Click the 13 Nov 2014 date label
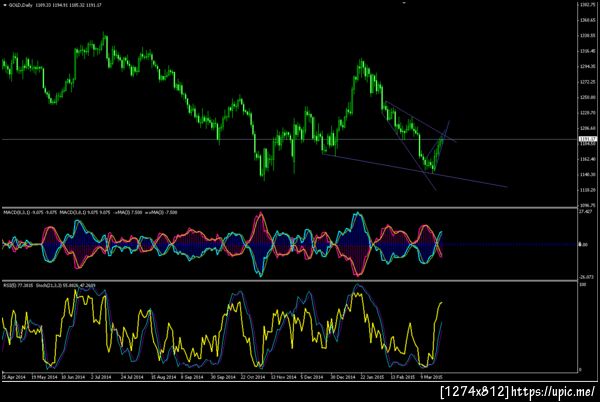600x402 pixels. click(284, 377)
